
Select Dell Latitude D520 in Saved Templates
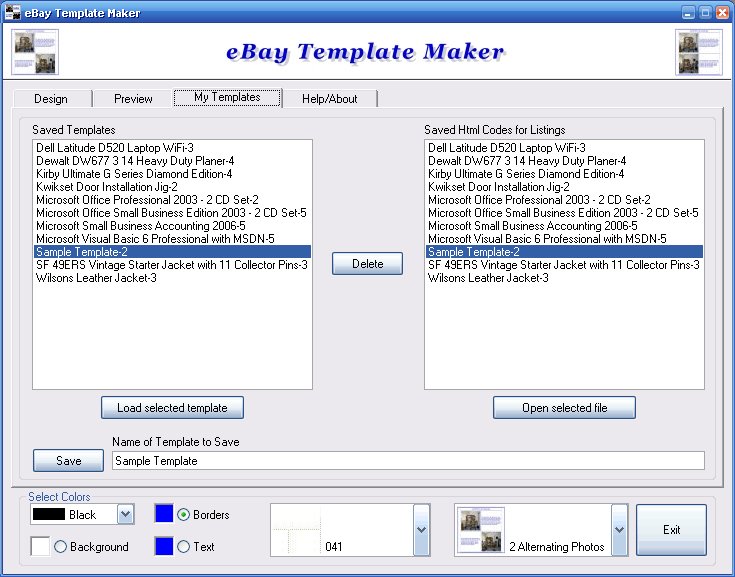click(x=172, y=148)
